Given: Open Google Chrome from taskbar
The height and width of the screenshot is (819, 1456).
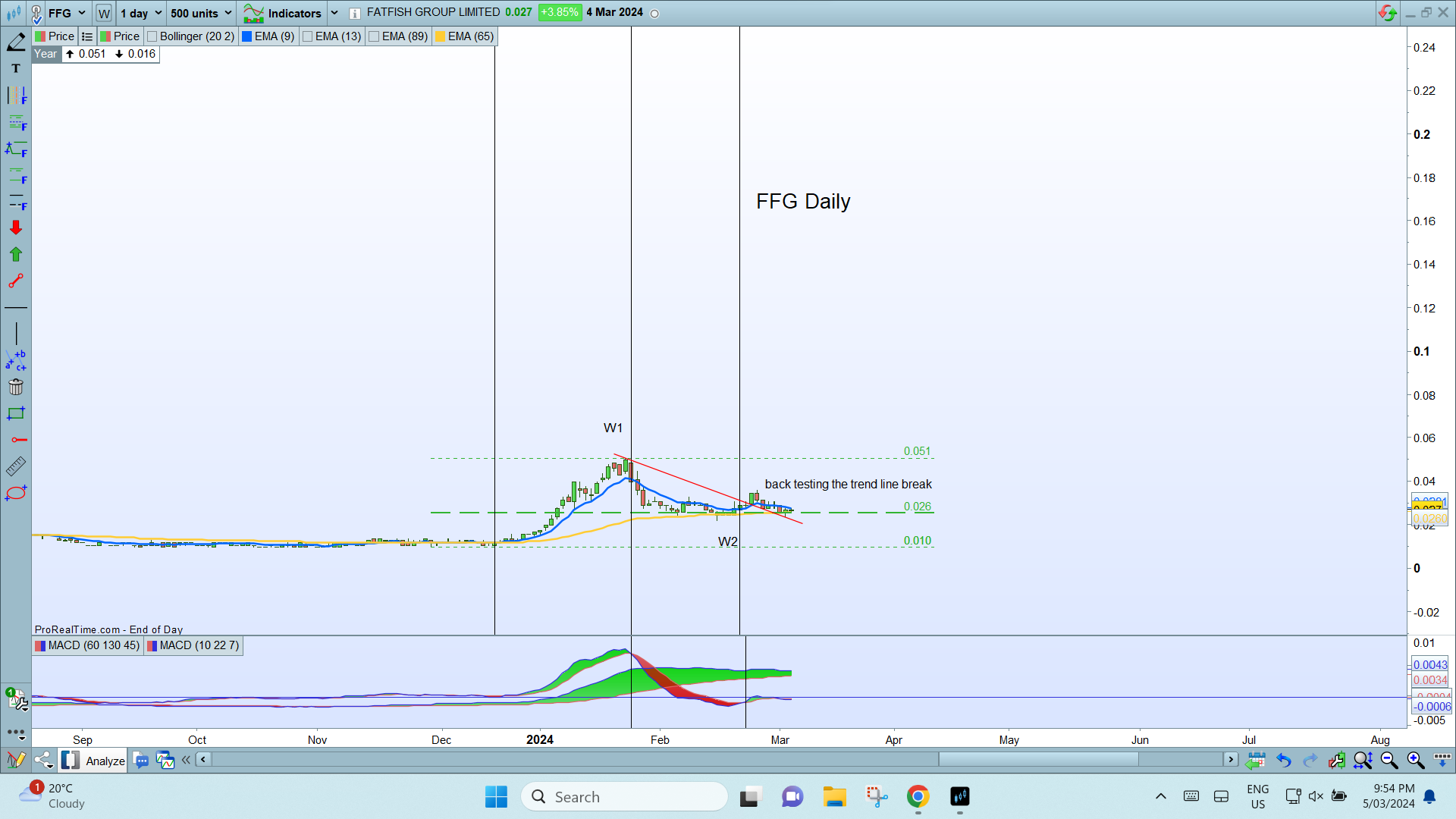Looking at the screenshot, I should [x=918, y=796].
